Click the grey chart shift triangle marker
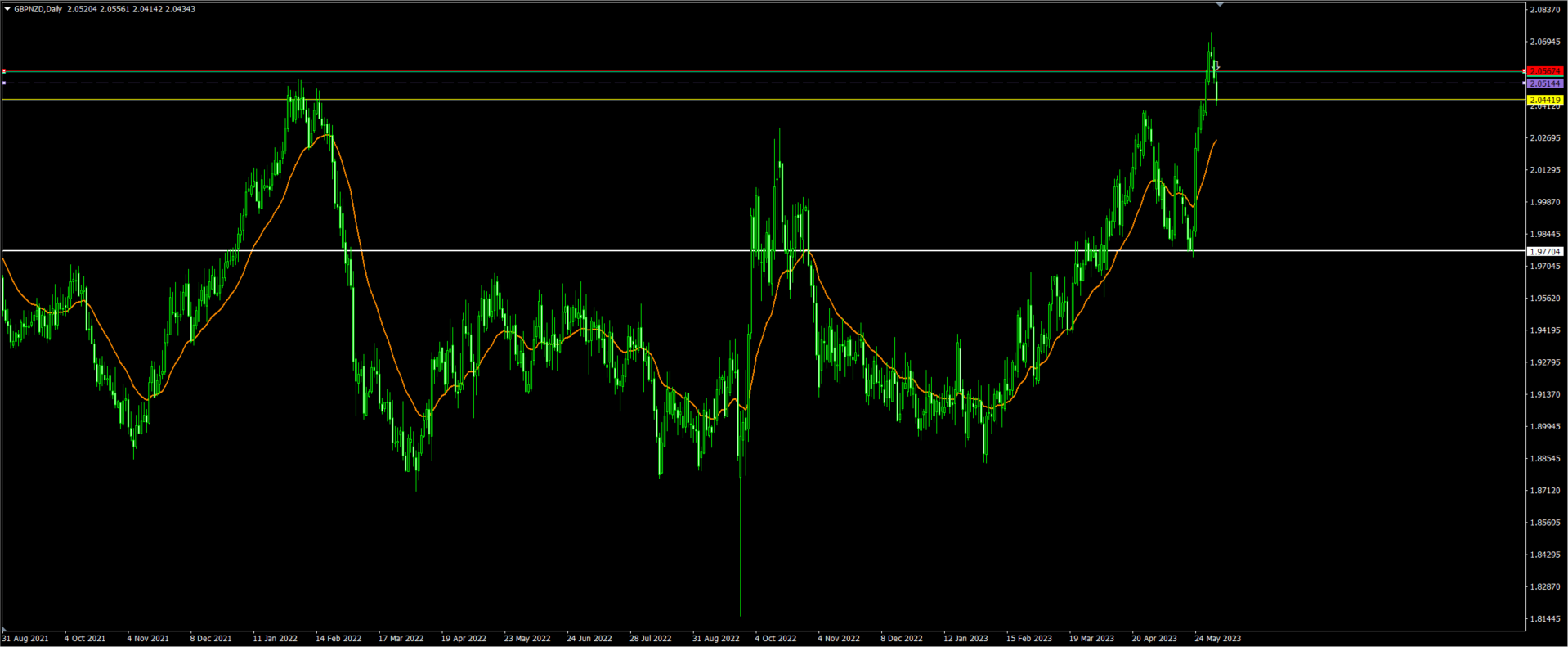This screenshot has height=647, width=1568. 1219,5
